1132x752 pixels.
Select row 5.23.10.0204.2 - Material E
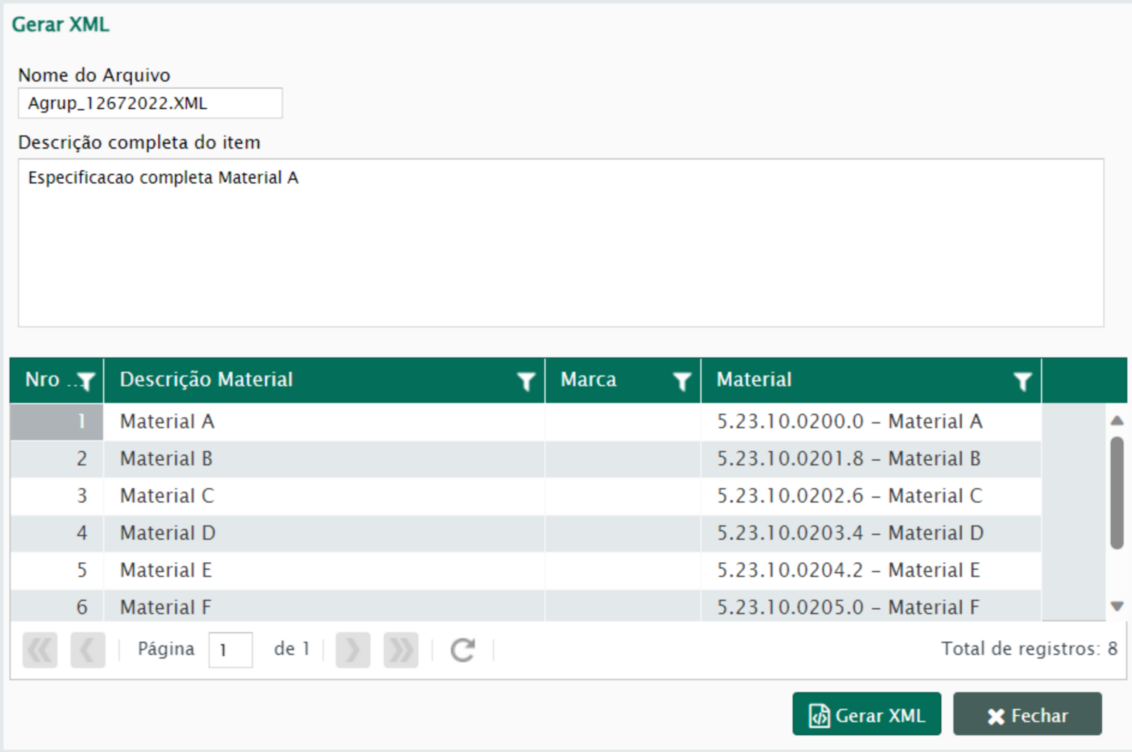coord(850,570)
